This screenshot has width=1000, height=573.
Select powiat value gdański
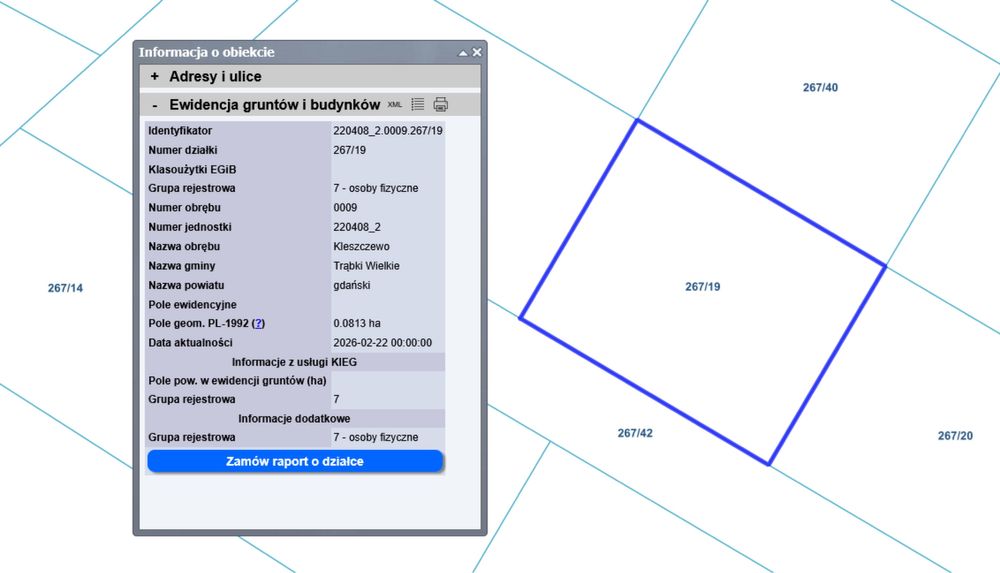[351, 285]
